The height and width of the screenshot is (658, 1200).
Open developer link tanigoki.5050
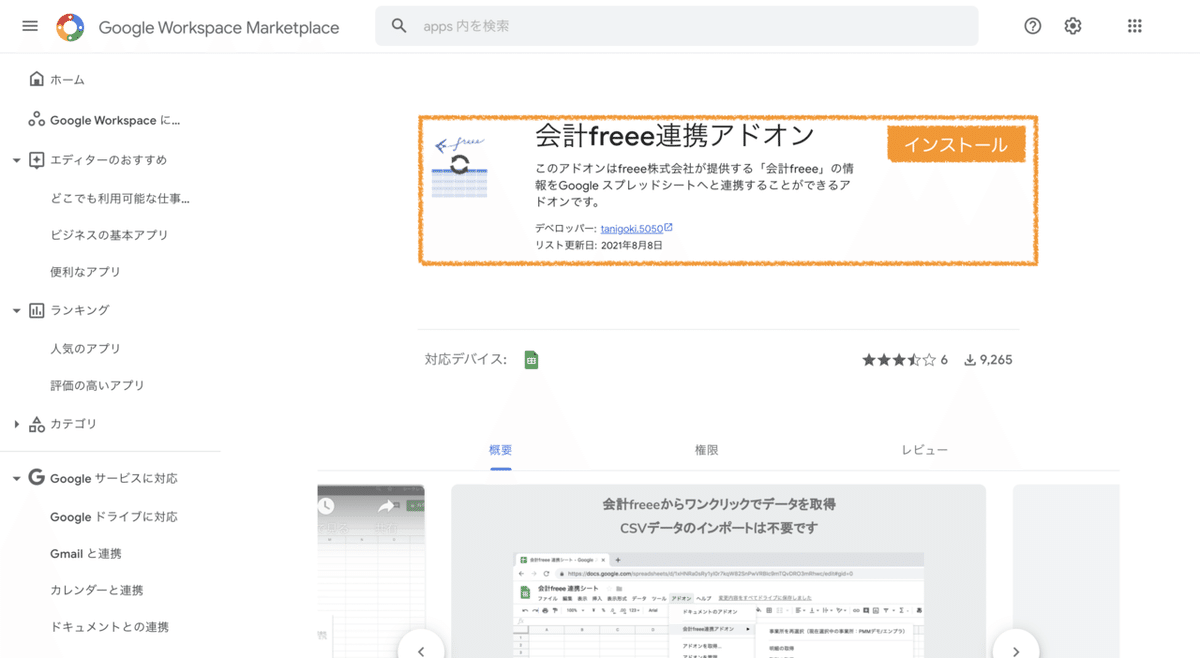pos(632,229)
